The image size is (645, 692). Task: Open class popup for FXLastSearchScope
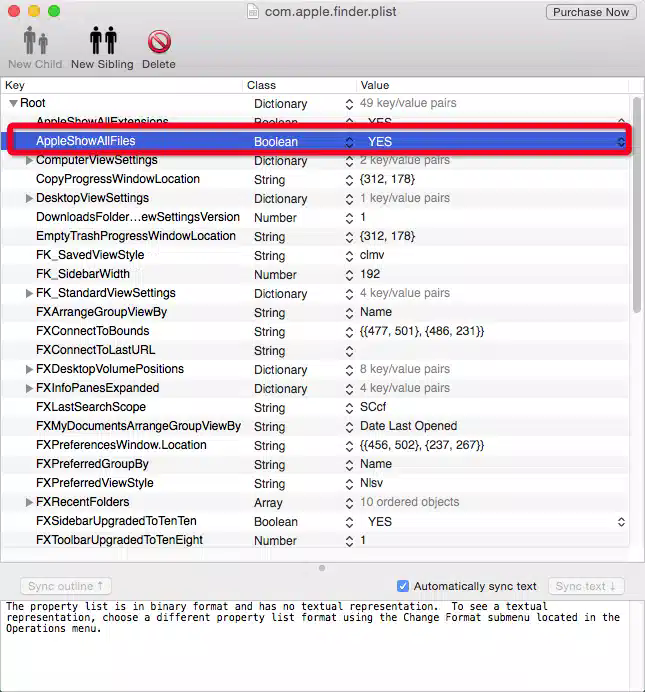[349, 408]
